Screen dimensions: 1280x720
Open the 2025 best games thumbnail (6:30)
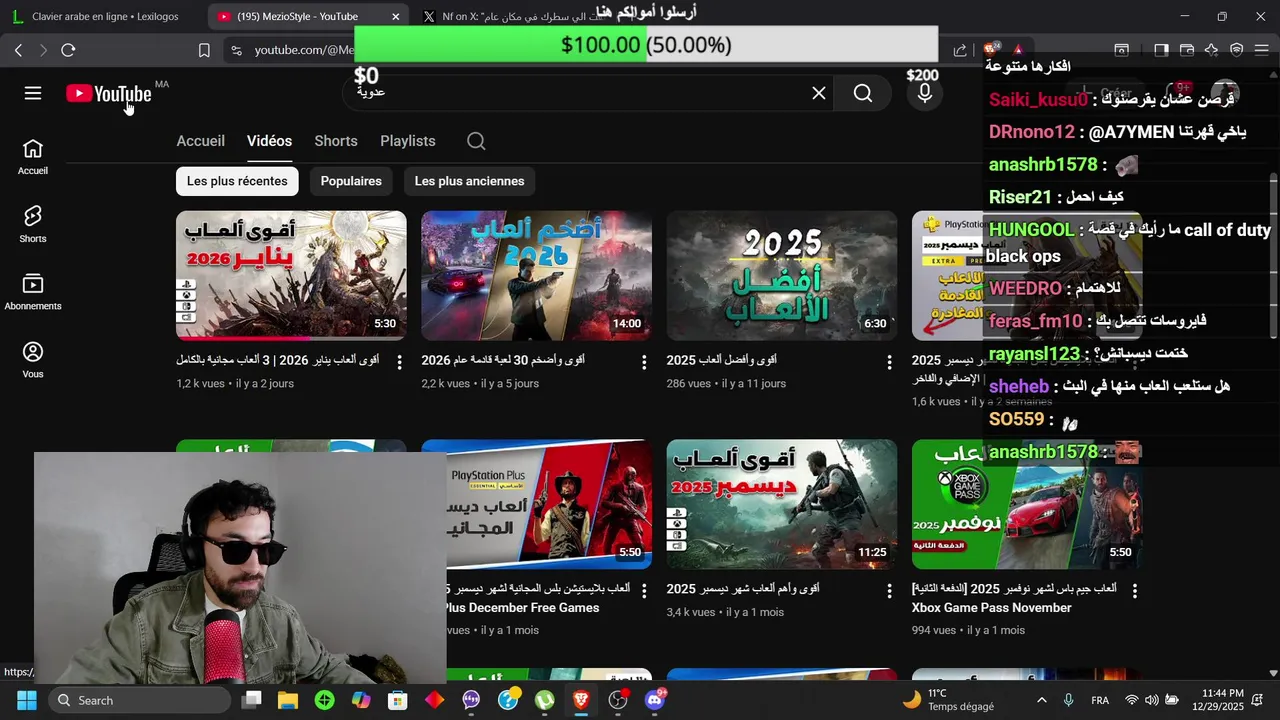coord(782,275)
